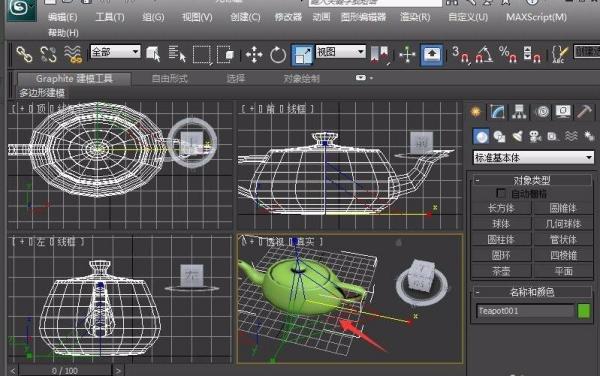Open the Hierarchy command panel tab
The height and width of the screenshot is (376, 600).
tap(519, 112)
